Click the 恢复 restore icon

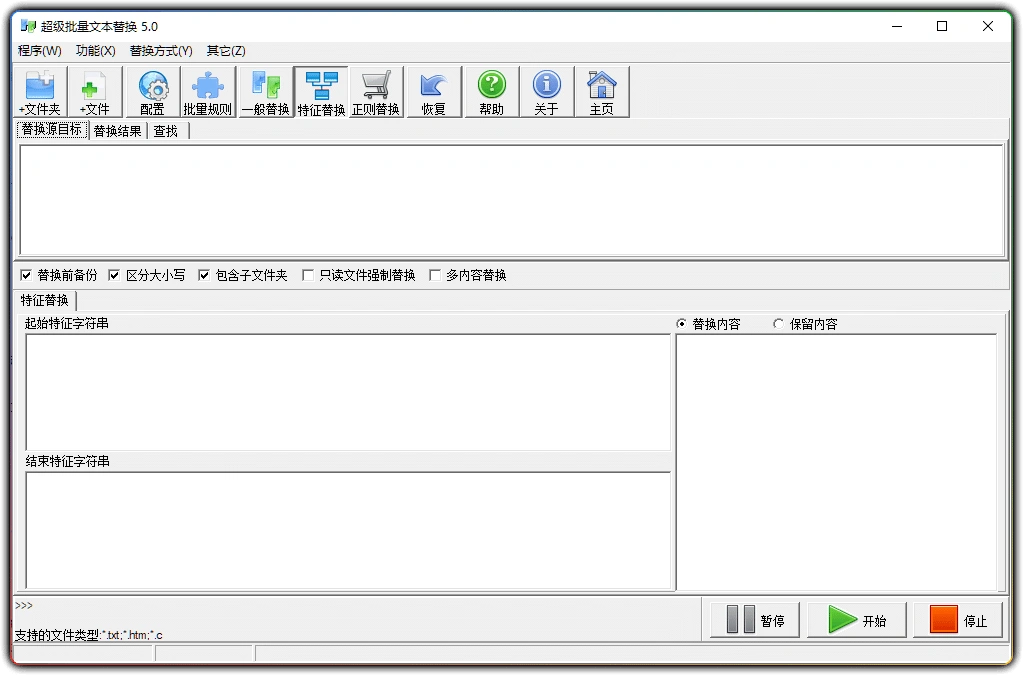pyautogui.click(x=433, y=91)
